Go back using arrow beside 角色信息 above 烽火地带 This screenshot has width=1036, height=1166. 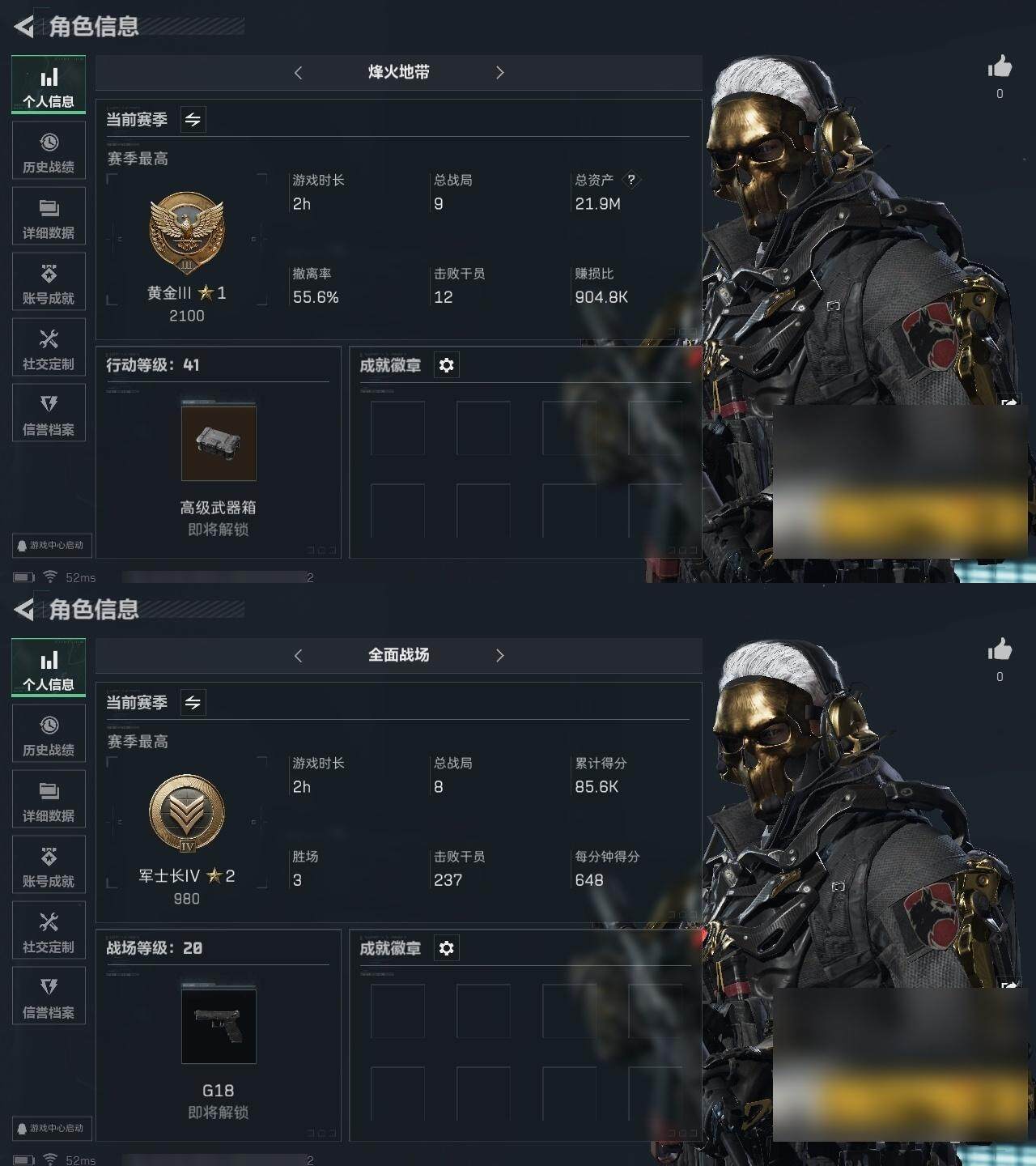click(x=23, y=27)
